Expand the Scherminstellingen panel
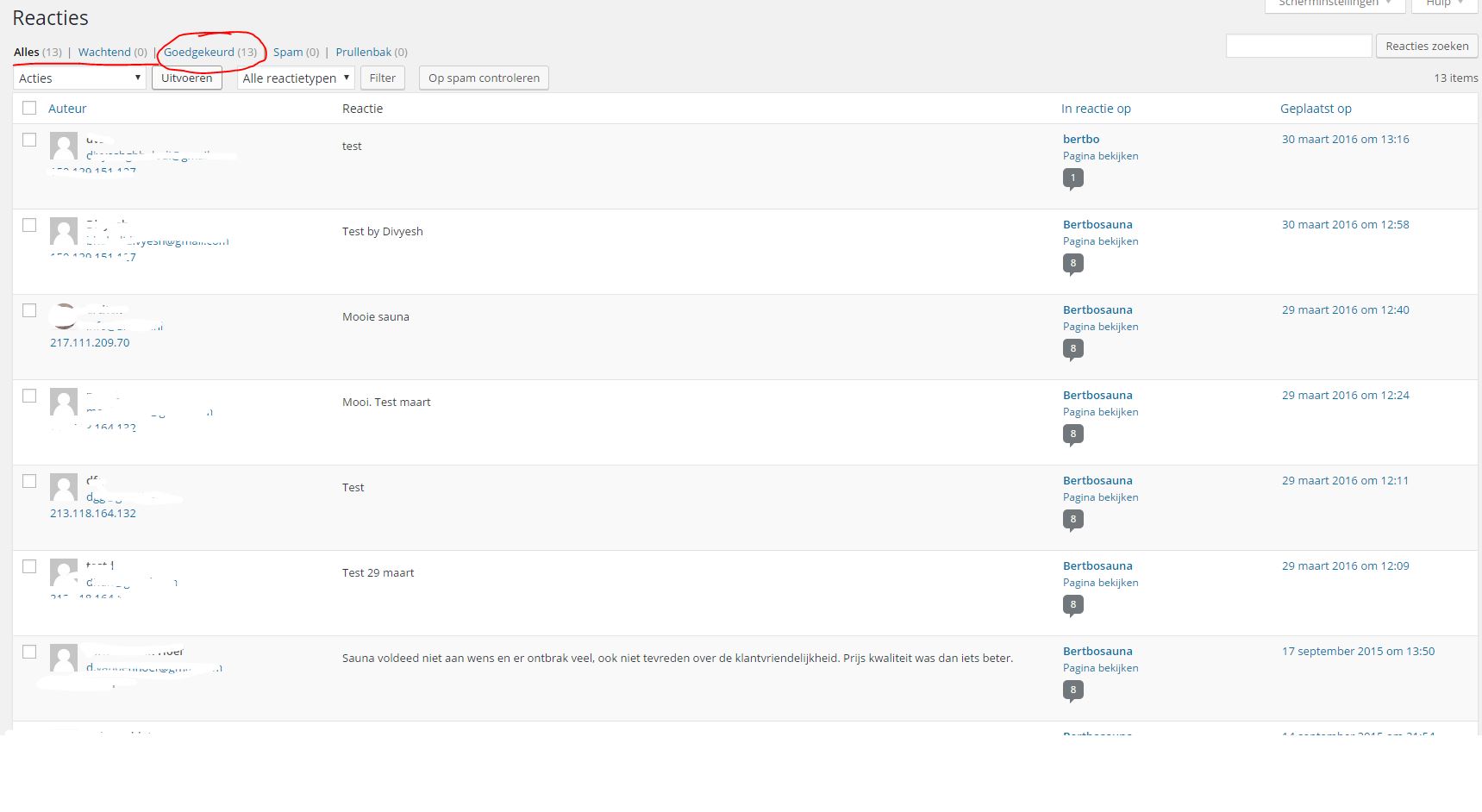1482x812 pixels. pos(1335,4)
